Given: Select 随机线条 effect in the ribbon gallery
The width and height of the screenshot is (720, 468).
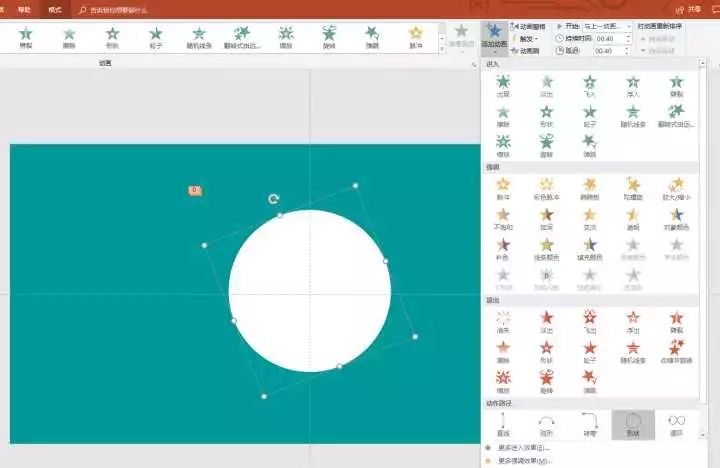Looking at the screenshot, I should (198, 37).
